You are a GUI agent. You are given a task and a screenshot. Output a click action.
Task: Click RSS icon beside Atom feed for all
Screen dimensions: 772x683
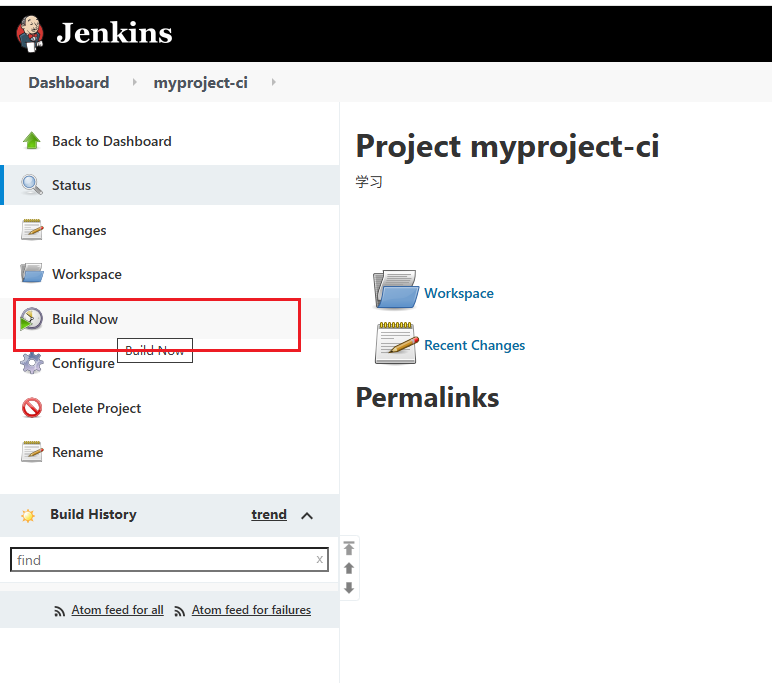(x=59, y=612)
